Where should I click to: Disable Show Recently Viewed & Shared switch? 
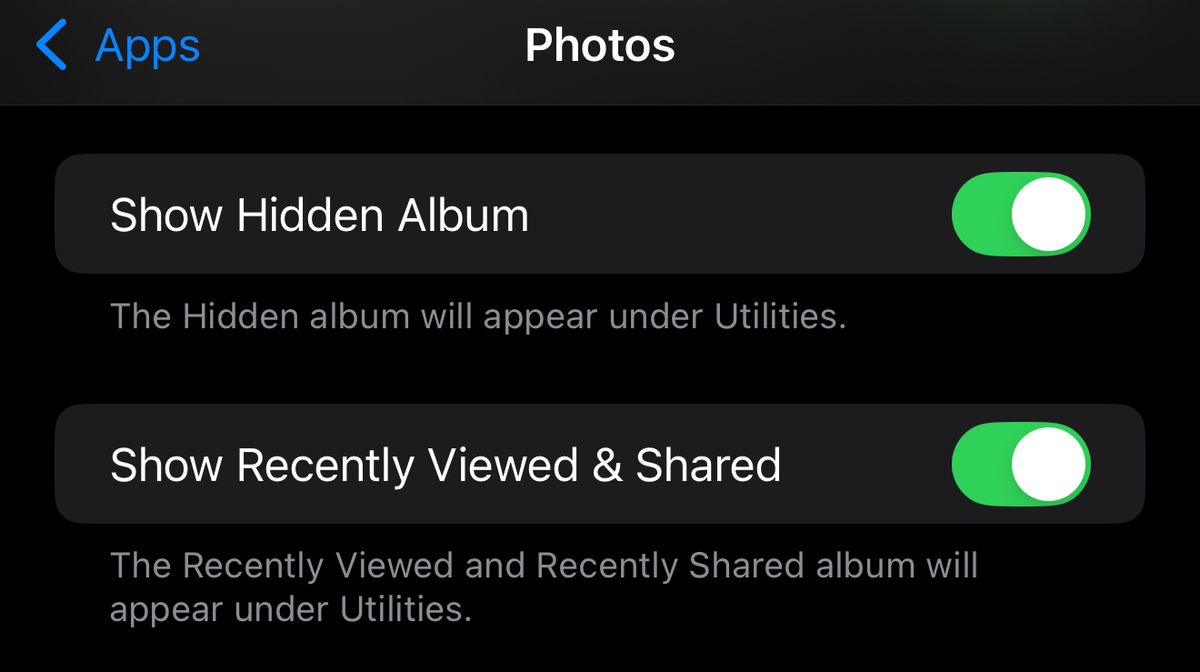click(x=1020, y=464)
